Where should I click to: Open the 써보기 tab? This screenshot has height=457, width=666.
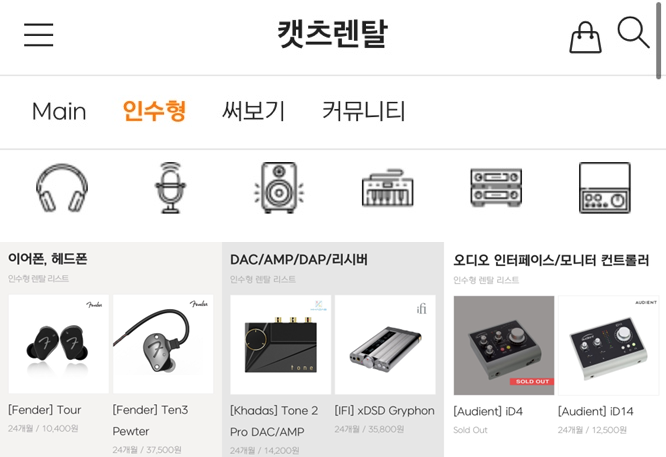pyautogui.click(x=254, y=111)
